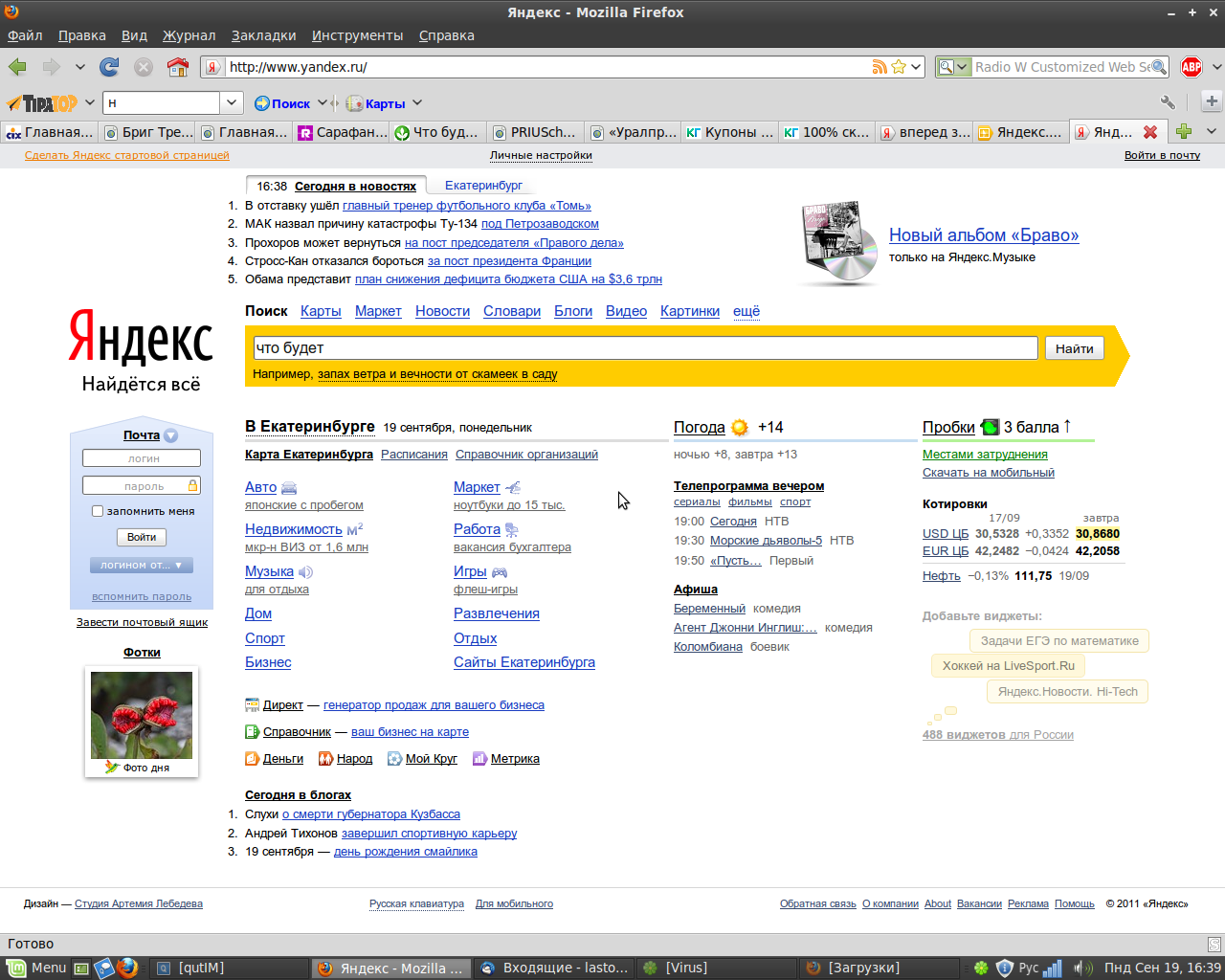Open the 'Новый альбом «Браво»' link

pos(984,235)
